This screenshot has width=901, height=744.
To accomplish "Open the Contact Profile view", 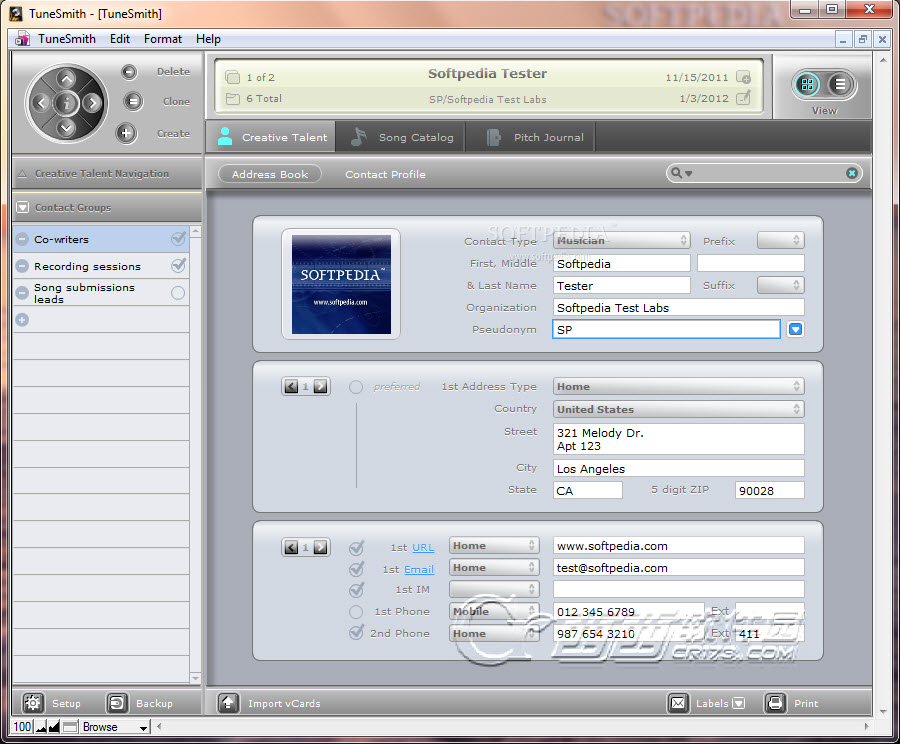I will (385, 174).
